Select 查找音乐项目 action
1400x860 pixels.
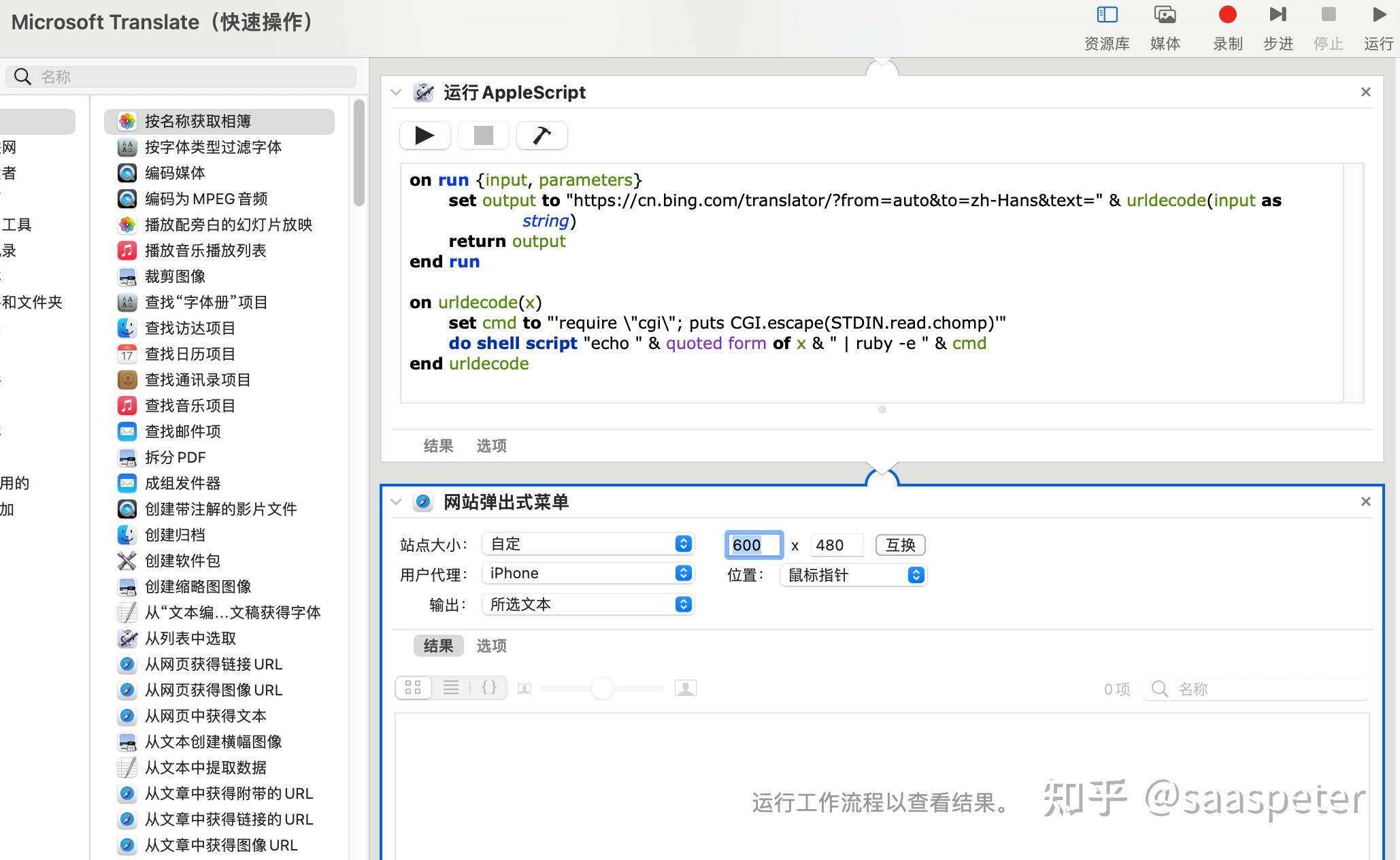[x=219, y=406]
